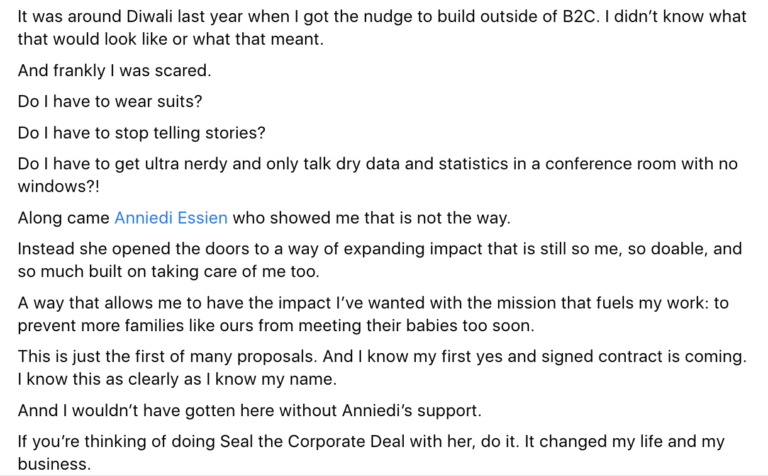Click the phrase 'conference room' in the text

pos(610,164)
